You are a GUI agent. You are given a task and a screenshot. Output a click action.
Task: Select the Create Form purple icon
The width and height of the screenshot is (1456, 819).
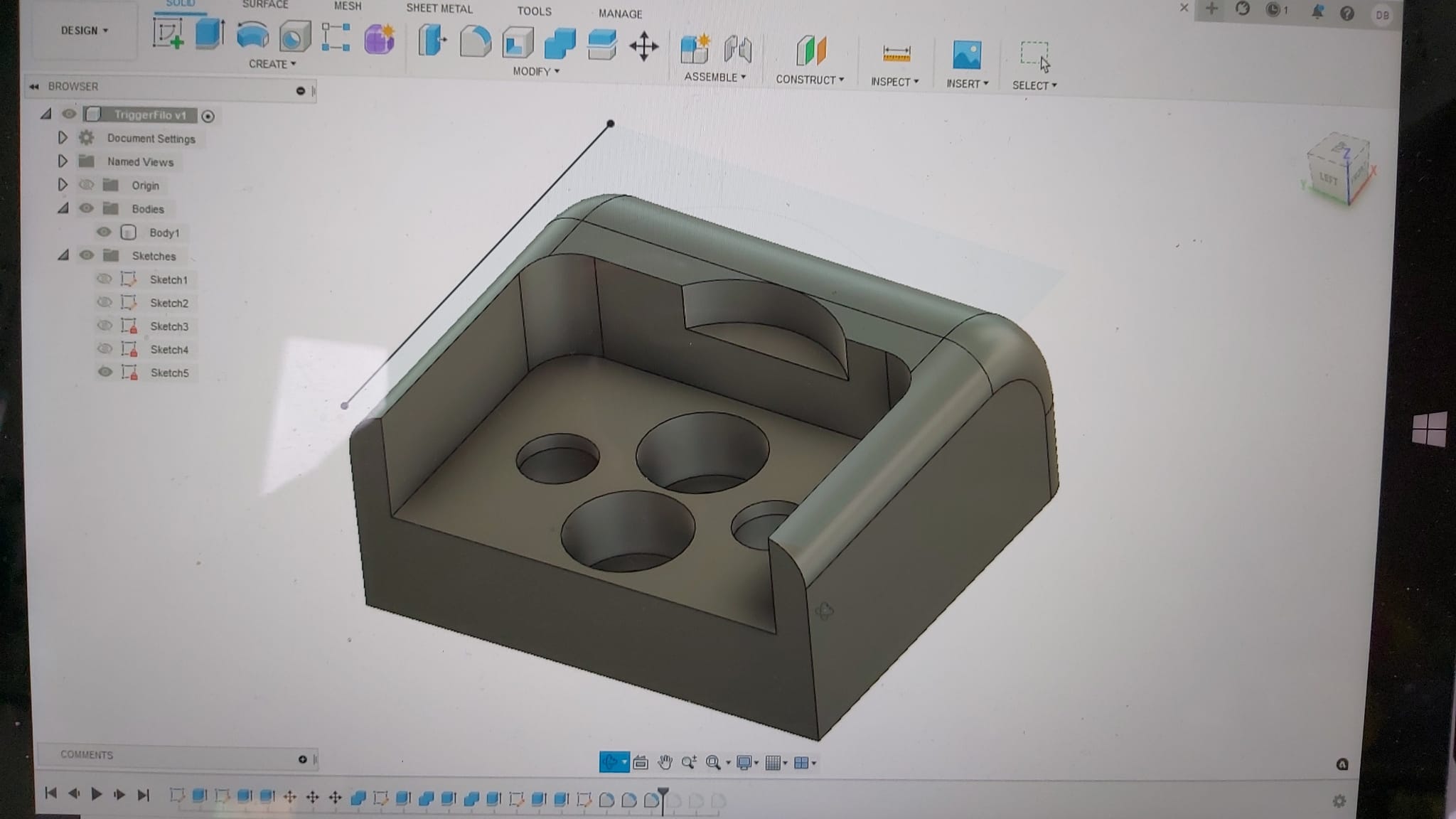tap(379, 39)
